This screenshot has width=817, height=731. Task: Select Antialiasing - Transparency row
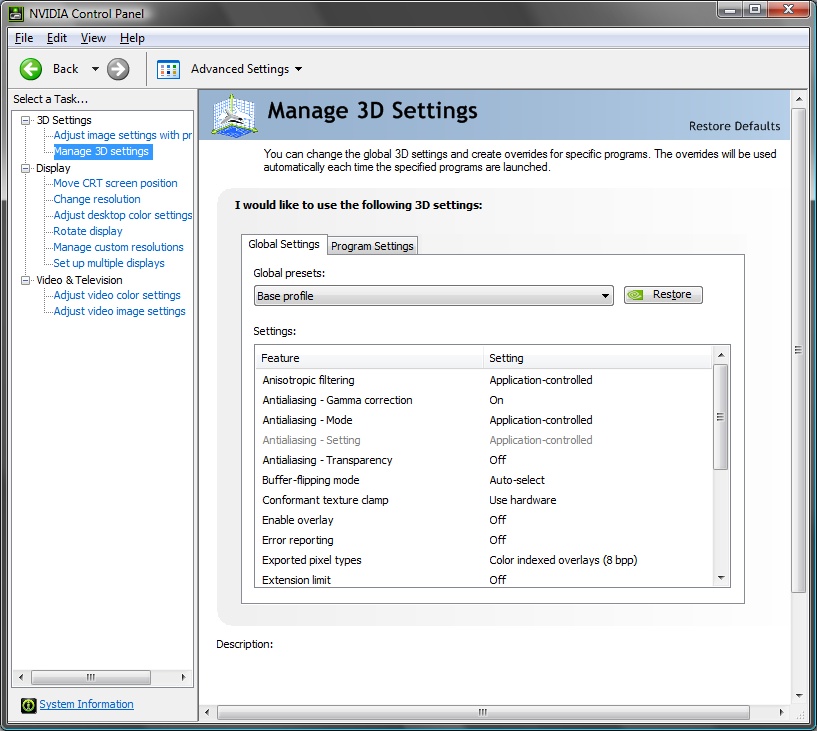click(x=484, y=460)
